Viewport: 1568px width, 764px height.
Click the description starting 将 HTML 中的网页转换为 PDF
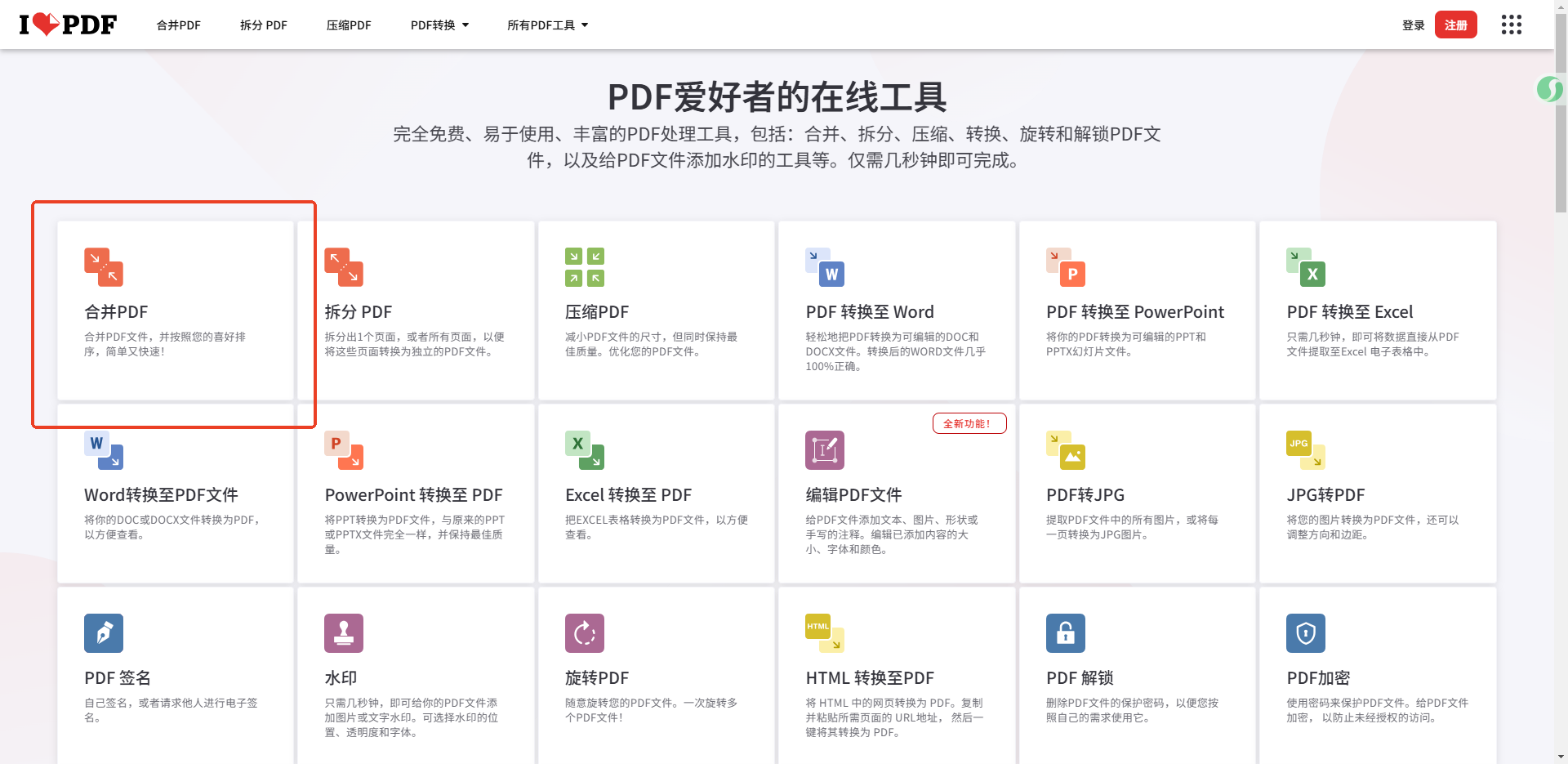pos(894,717)
